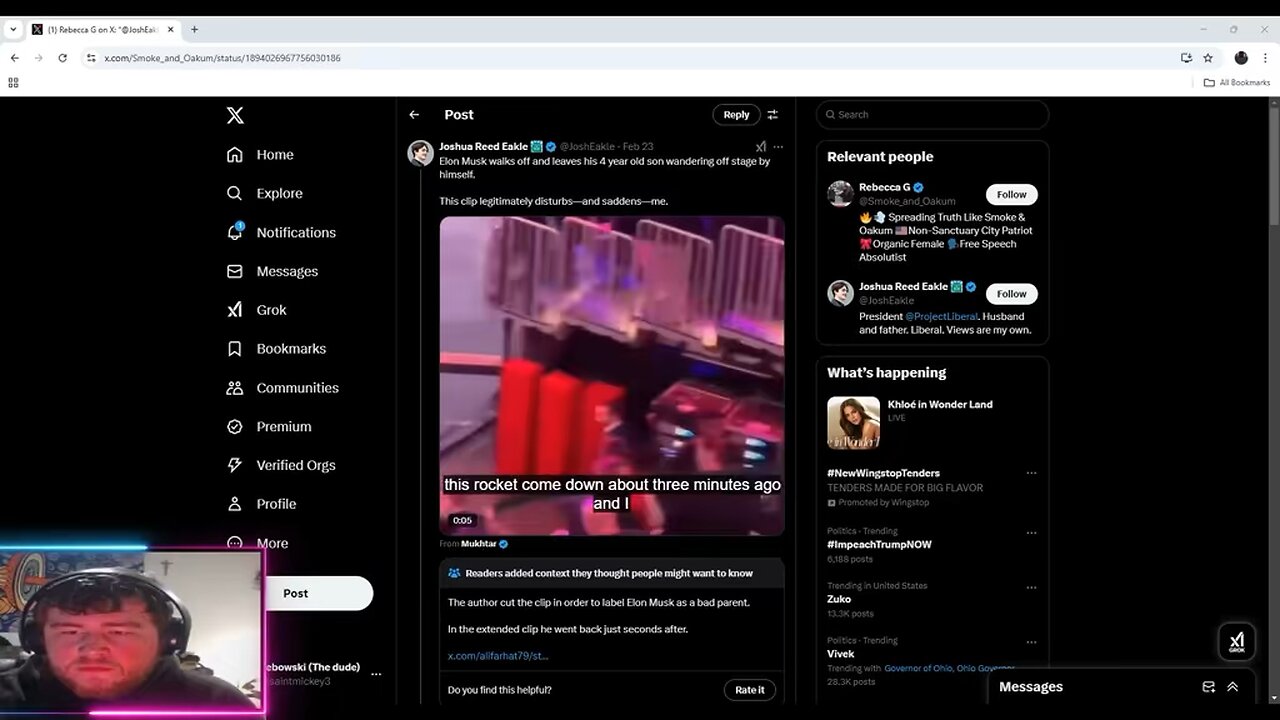Click the X logo icon
This screenshot has height=720, width=1280.
(x=235, y=115)
